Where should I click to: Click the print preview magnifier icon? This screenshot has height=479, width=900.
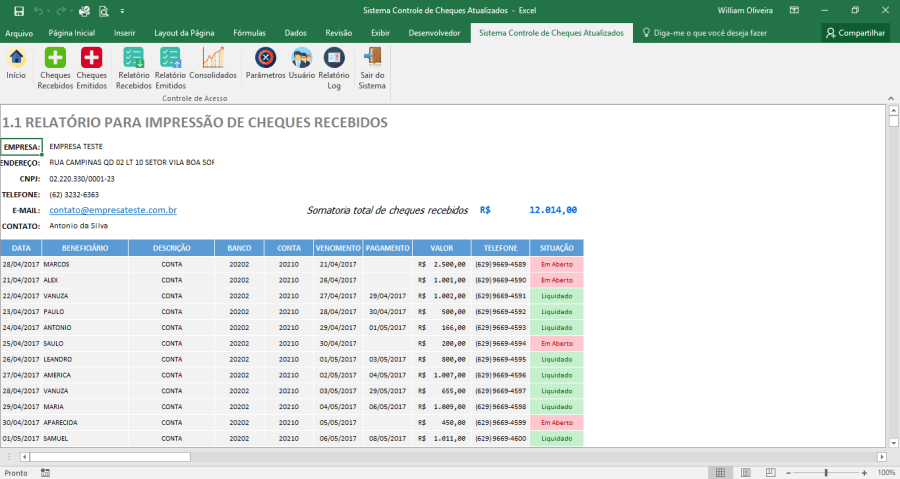point(103,11)
